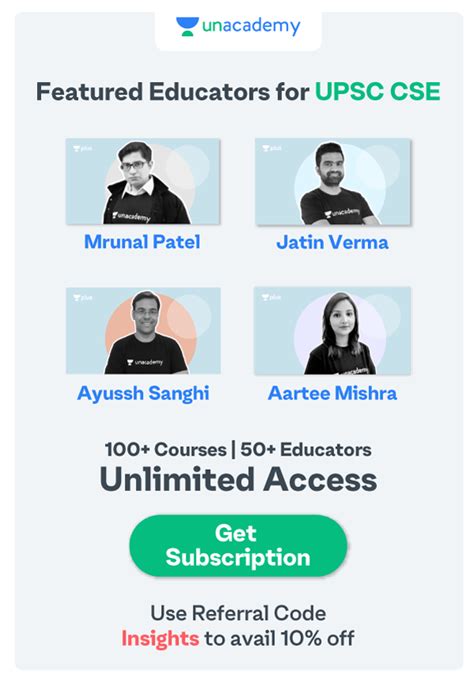Click the 100+ Courses text
The height and width of the screenshot is (682, 474).
[x=166, y=450]
